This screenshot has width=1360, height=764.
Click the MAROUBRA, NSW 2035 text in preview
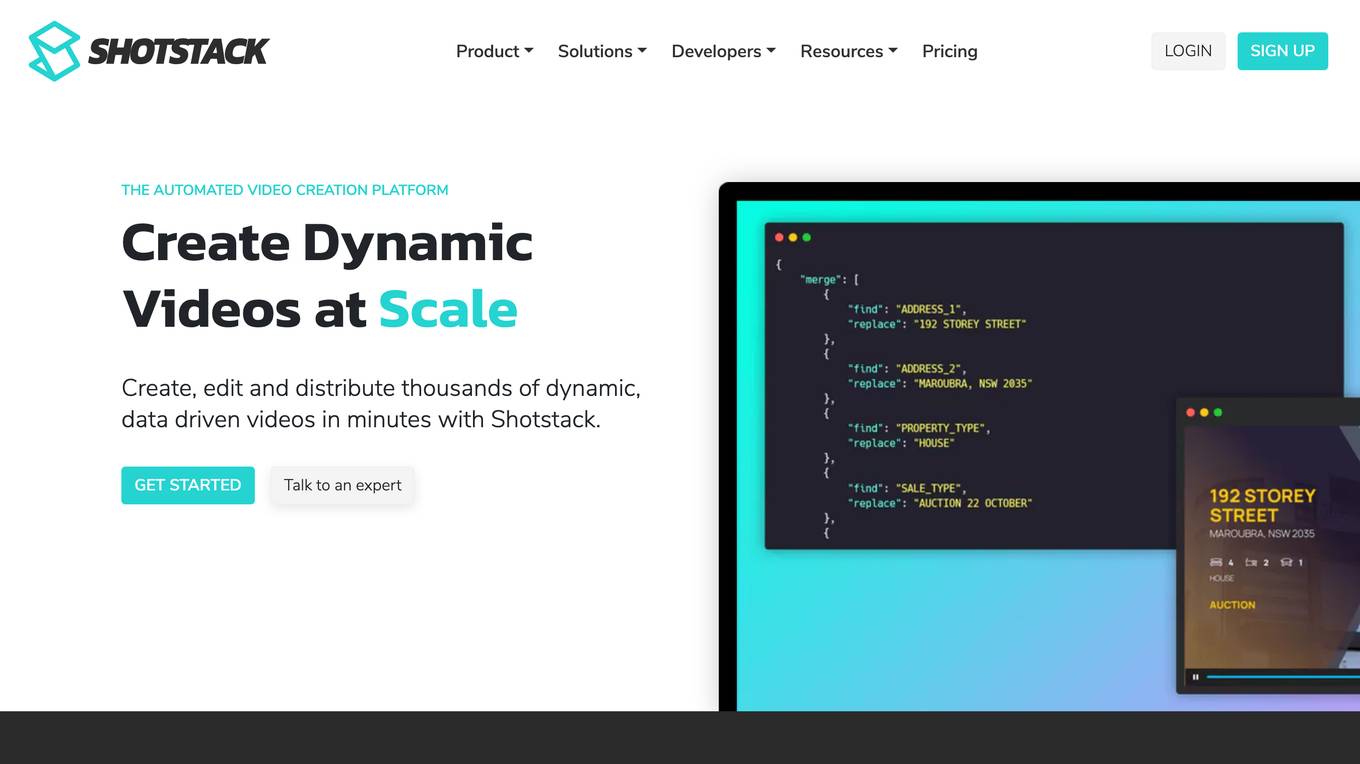point(1262,534)
